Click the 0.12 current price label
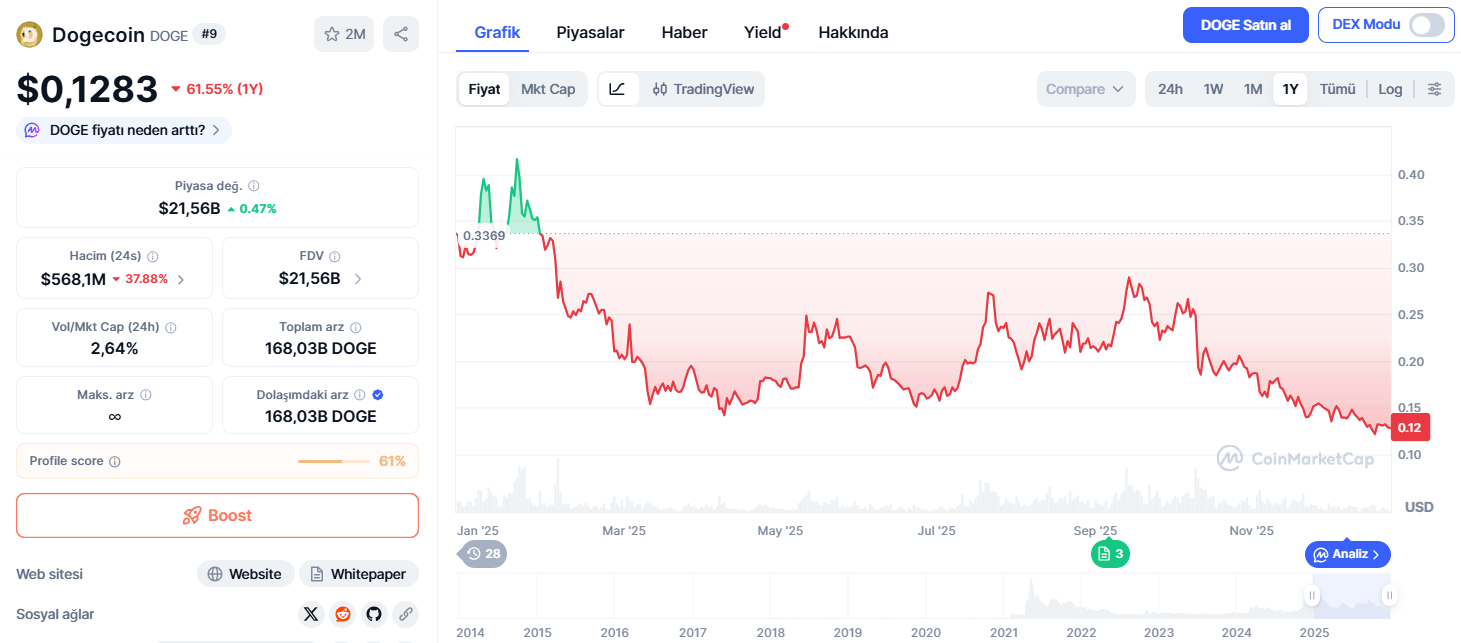The height and width of the screenshot is (643, 1461). tap(1410, 427)
